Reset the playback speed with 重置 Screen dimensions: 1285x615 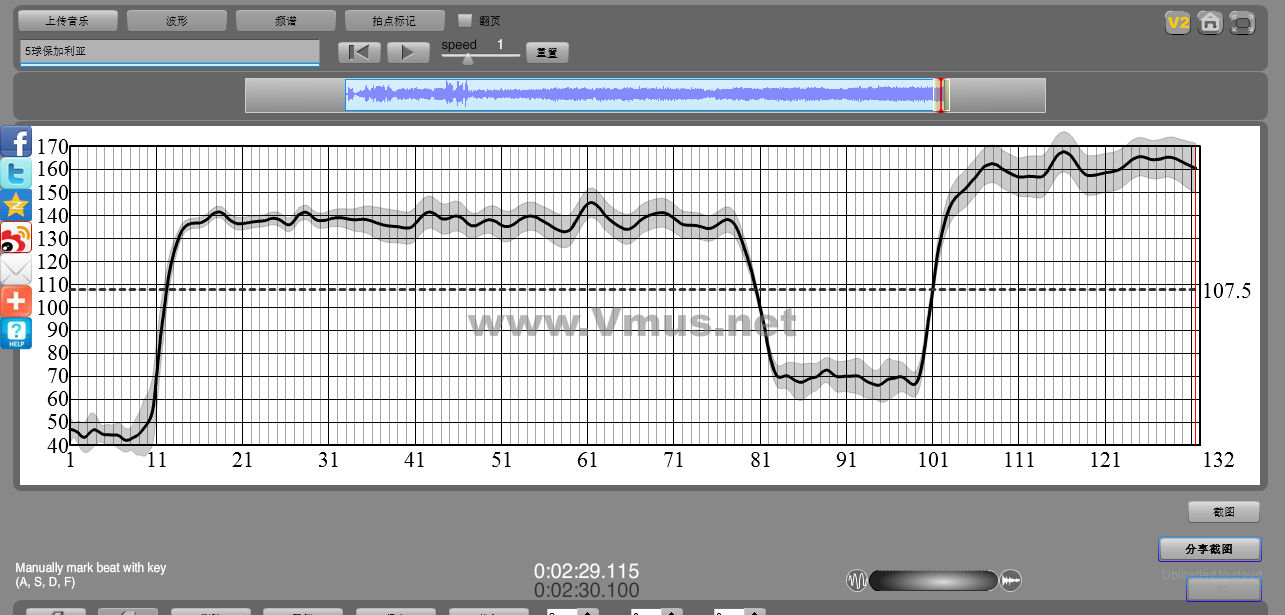tap(547, 53)
